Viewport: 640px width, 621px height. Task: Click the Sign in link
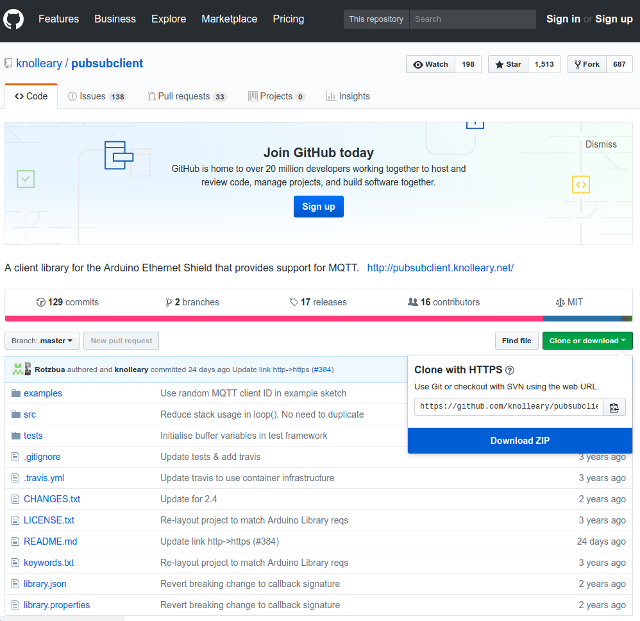pyautogui.click(x=563, y=19)
